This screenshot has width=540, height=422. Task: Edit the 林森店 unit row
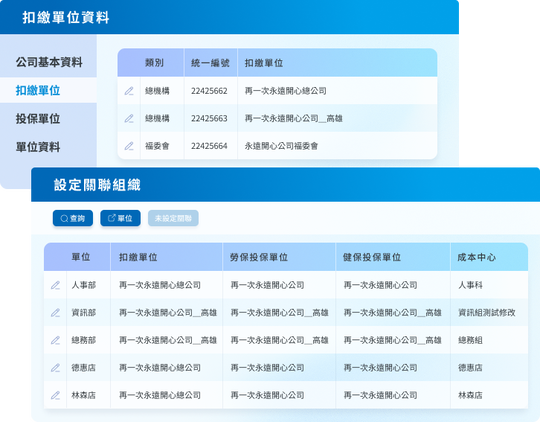click(x=55, y=395)
